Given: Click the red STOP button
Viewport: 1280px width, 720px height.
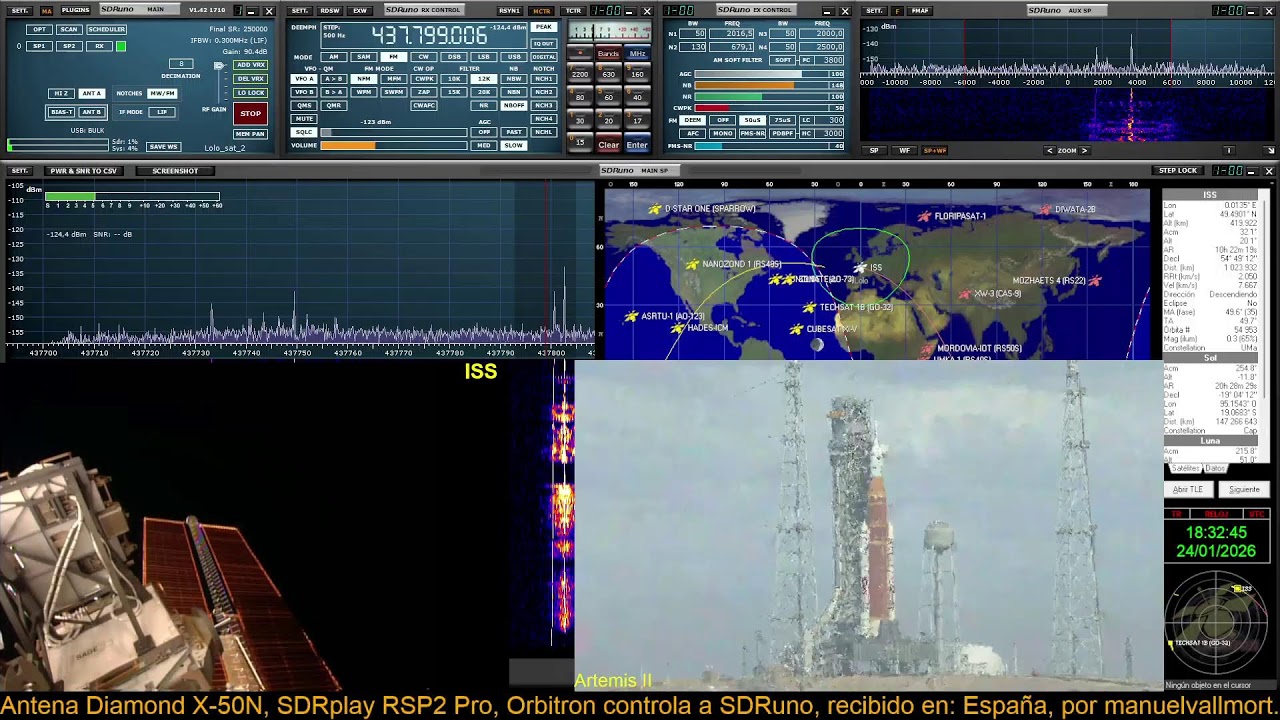Looking at the screenshot, I should point(250,113).
